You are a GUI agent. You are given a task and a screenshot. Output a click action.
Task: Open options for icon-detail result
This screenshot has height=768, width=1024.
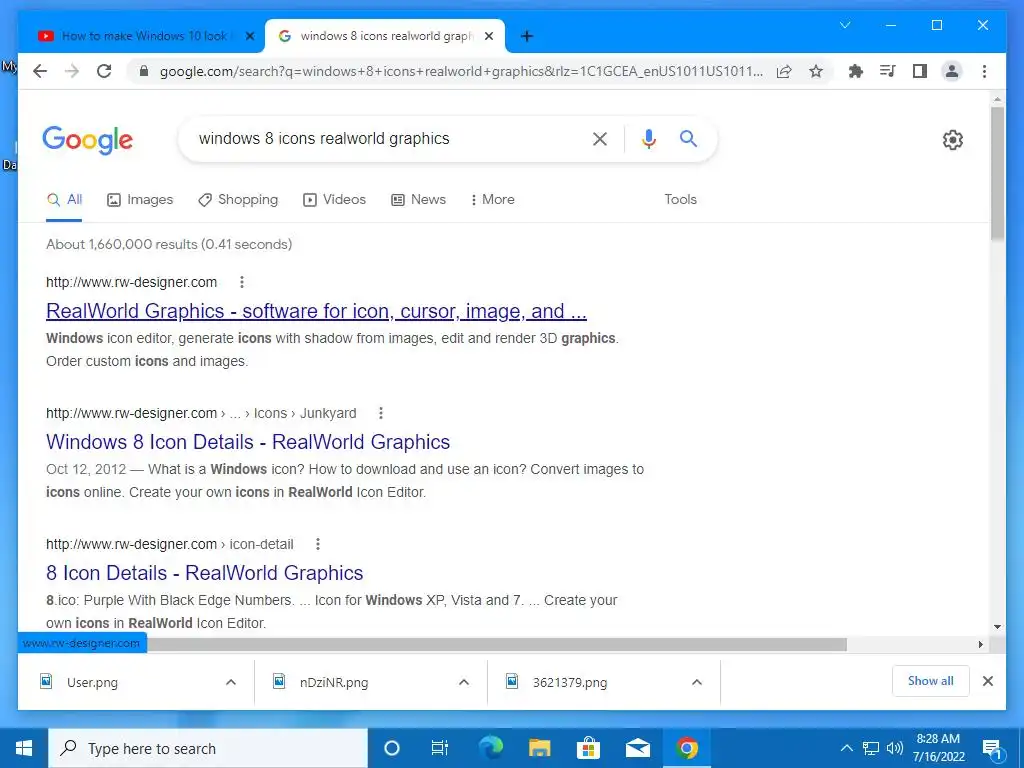coord(317,544)
